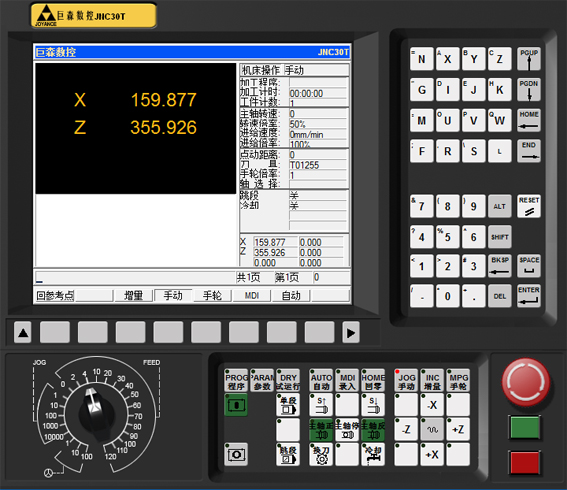Activate the tool change (换刀) gear key
This screenshot has height=490, width=567.
pos(321,454)
